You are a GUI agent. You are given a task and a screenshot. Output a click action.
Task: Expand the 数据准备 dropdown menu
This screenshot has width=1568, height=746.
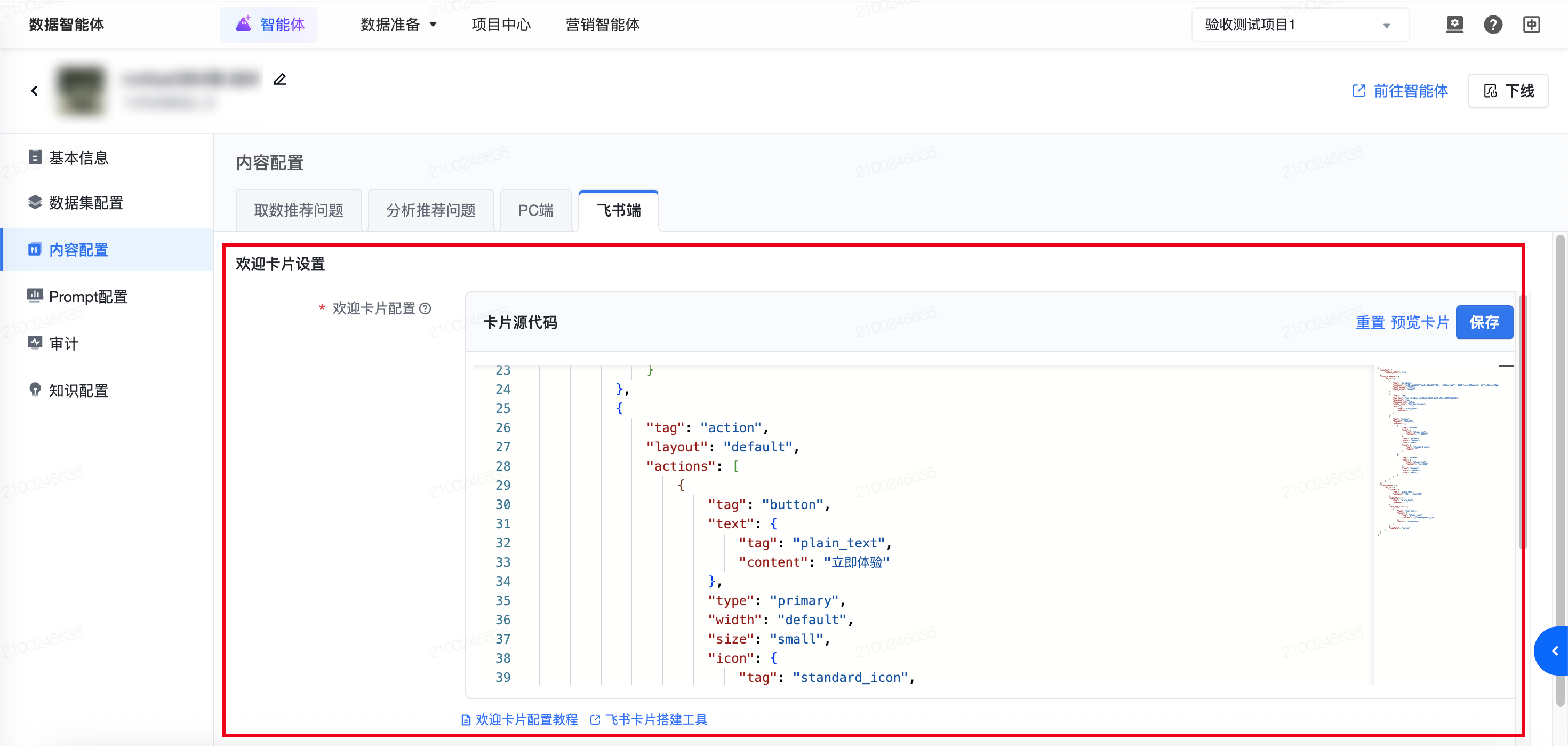(398, 25)
